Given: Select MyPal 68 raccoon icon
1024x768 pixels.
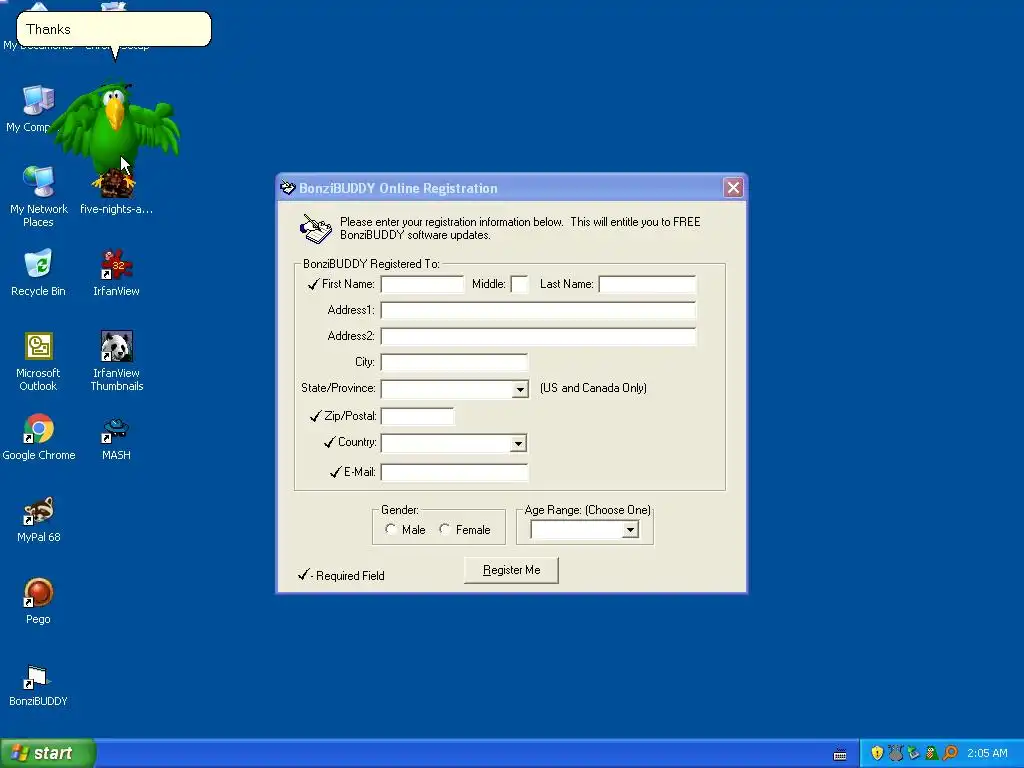Looking at the screenshot, I should pos(39,520).
